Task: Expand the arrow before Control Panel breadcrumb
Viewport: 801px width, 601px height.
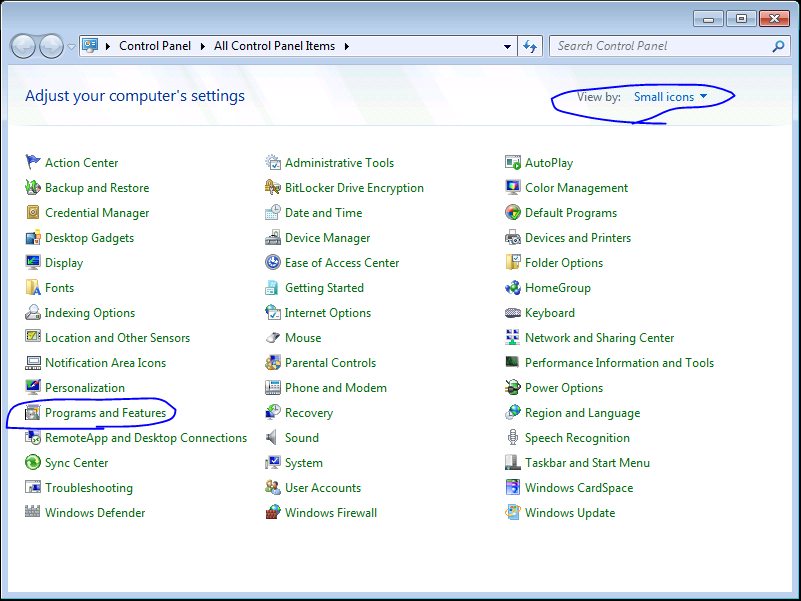Action: click(108, 47)
